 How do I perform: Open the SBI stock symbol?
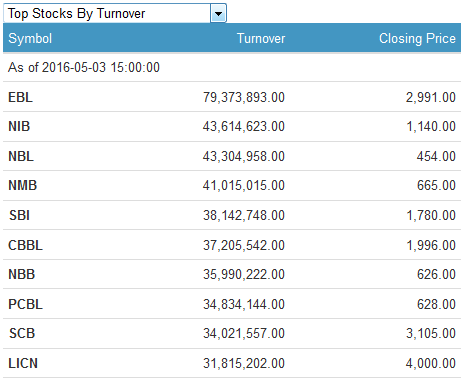click(x=19, y=215)
